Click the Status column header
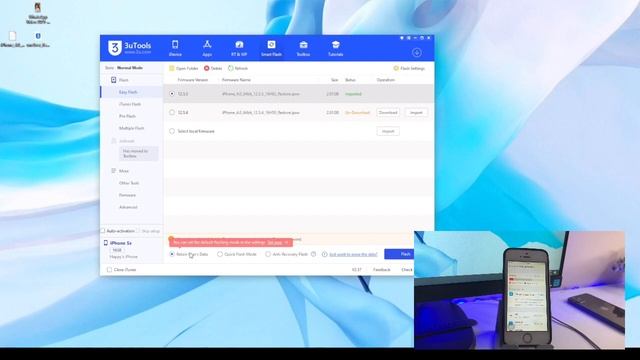 click(x=350, y=80)
